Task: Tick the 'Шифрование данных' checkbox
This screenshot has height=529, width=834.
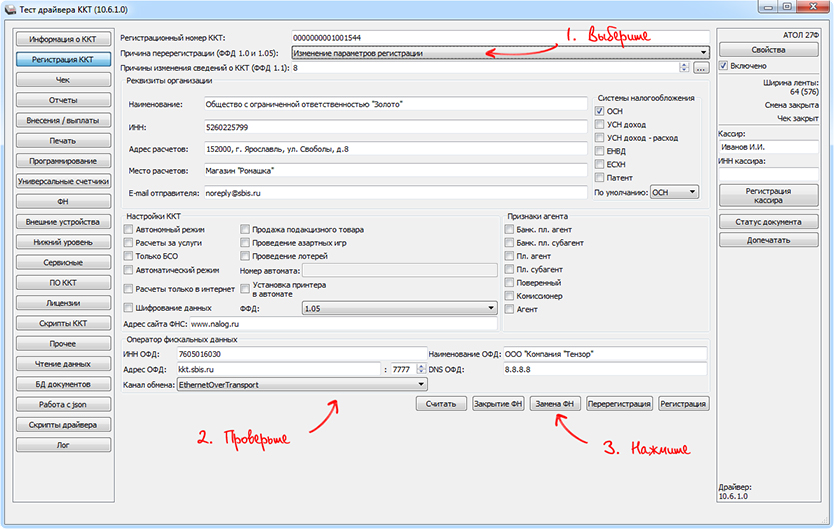Action: coord(128,309)
